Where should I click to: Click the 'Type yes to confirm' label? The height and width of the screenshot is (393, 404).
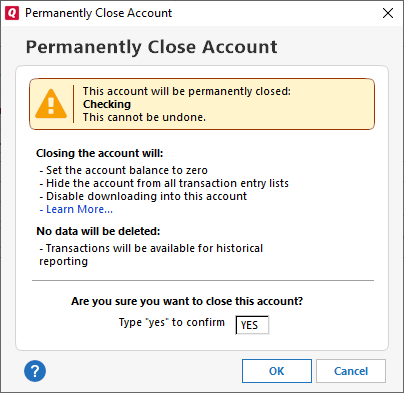coord(172,322)
